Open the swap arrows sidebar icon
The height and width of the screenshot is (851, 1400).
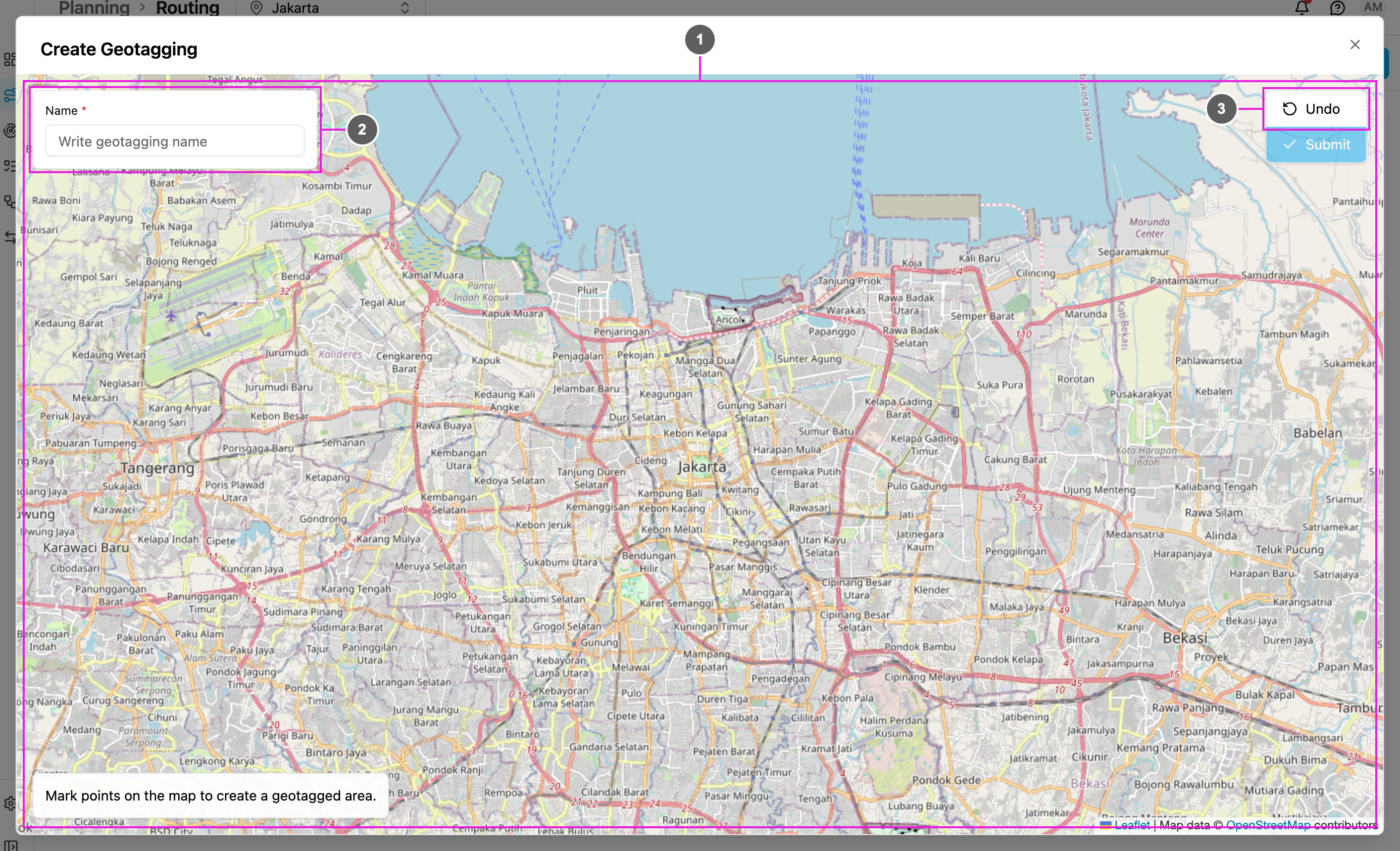(x=10, y=236)
